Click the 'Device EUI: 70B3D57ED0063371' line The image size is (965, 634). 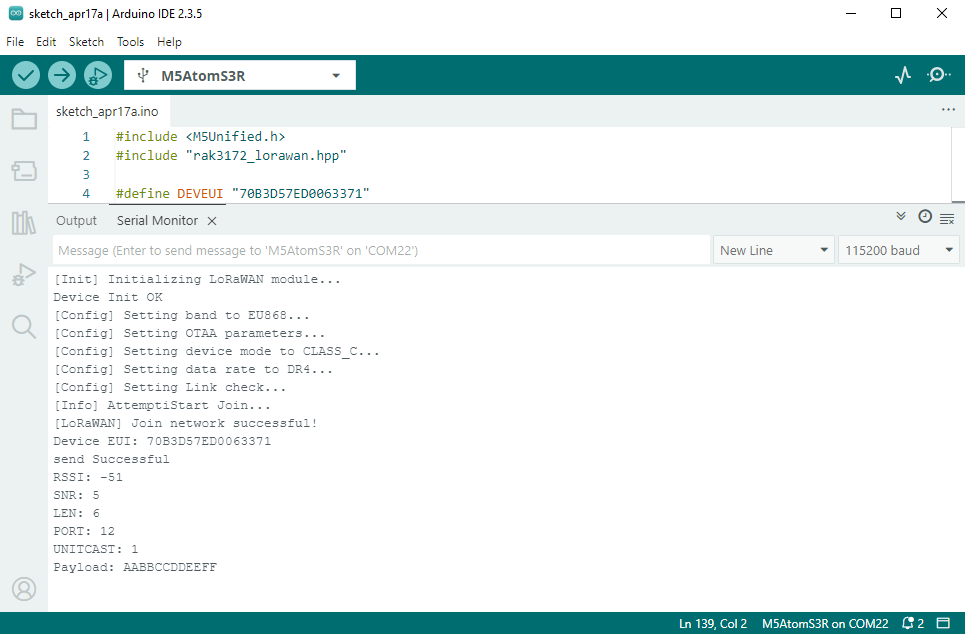pyautogui.click(x=162, y=441)
